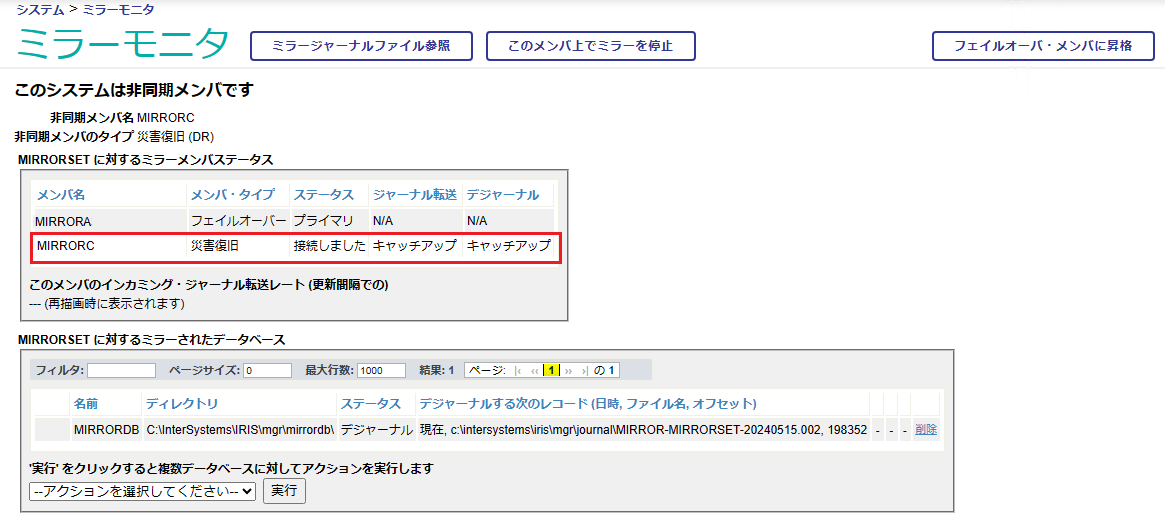This screenshot has width=1165, height=525.
Task: Click フェイルオーバ・メンバに昇格 button
Action: [x=1041, y=46]
